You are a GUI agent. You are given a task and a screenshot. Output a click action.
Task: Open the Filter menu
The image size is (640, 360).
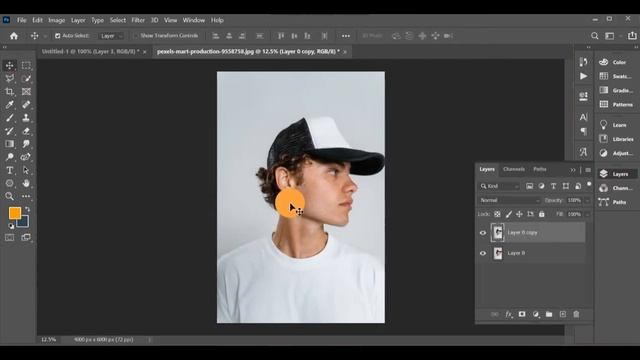click(138, 20)
